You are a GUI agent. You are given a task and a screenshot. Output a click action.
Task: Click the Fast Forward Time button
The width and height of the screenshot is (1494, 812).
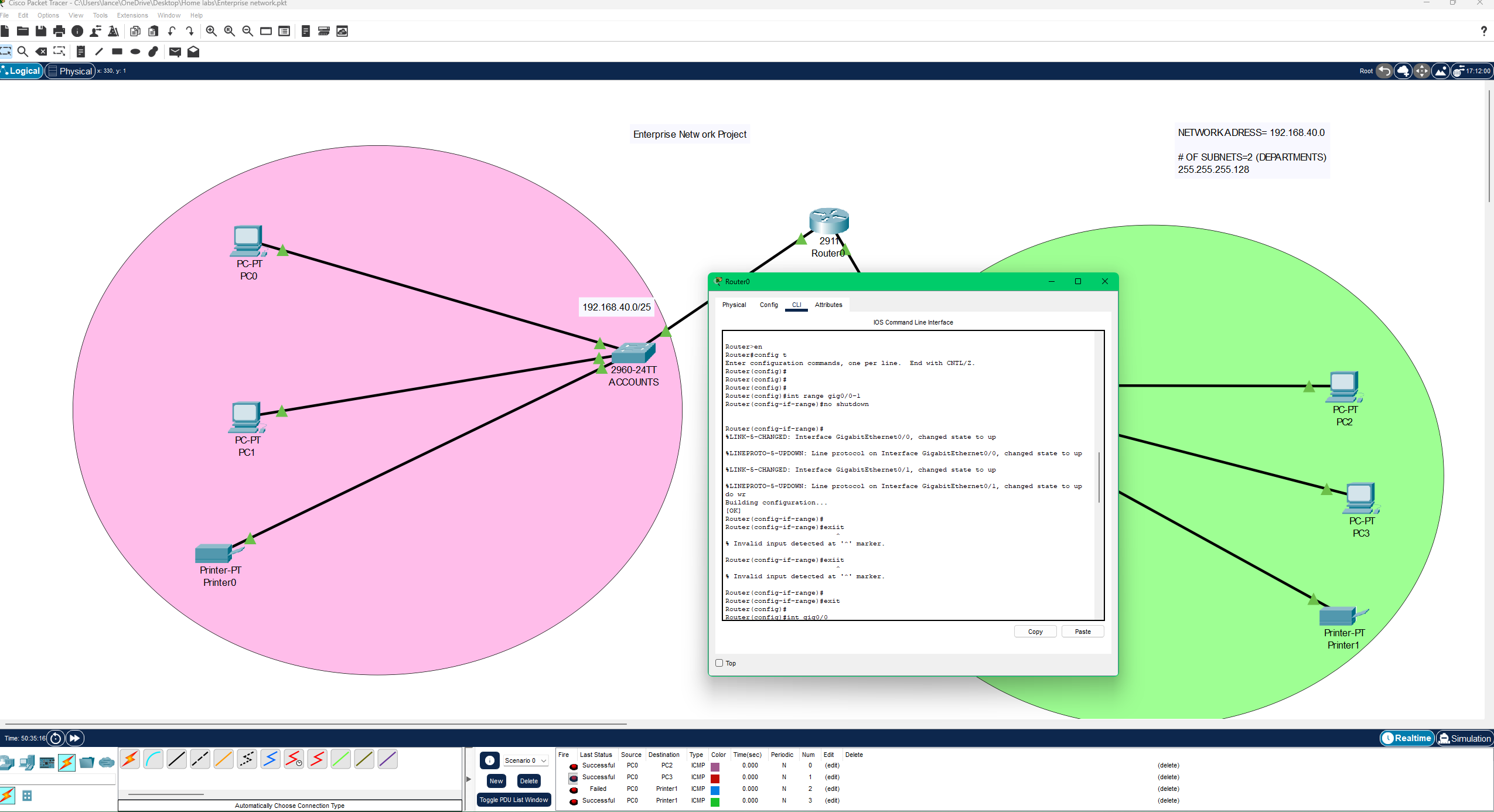75,738
